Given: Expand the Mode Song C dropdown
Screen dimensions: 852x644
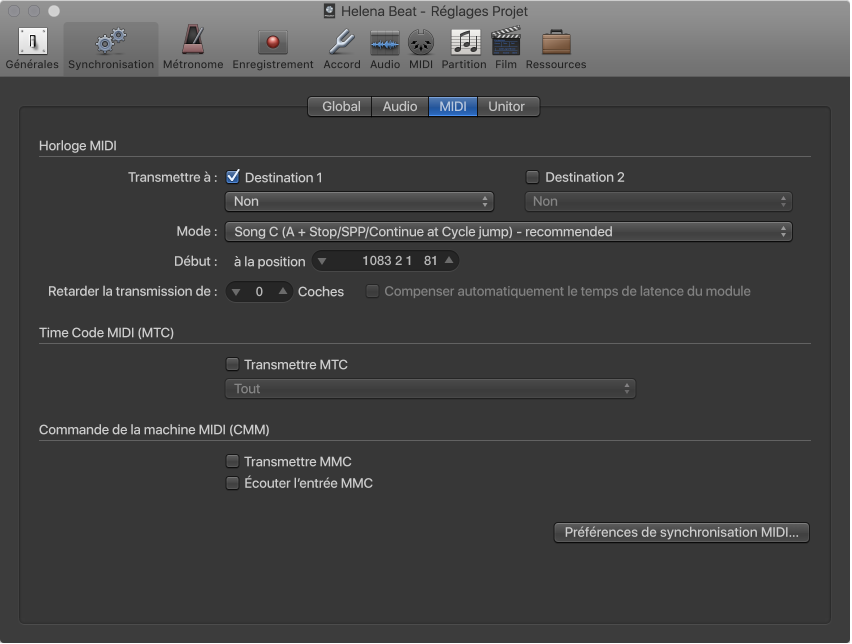Looking at the screenshot, I should point(509,231).
